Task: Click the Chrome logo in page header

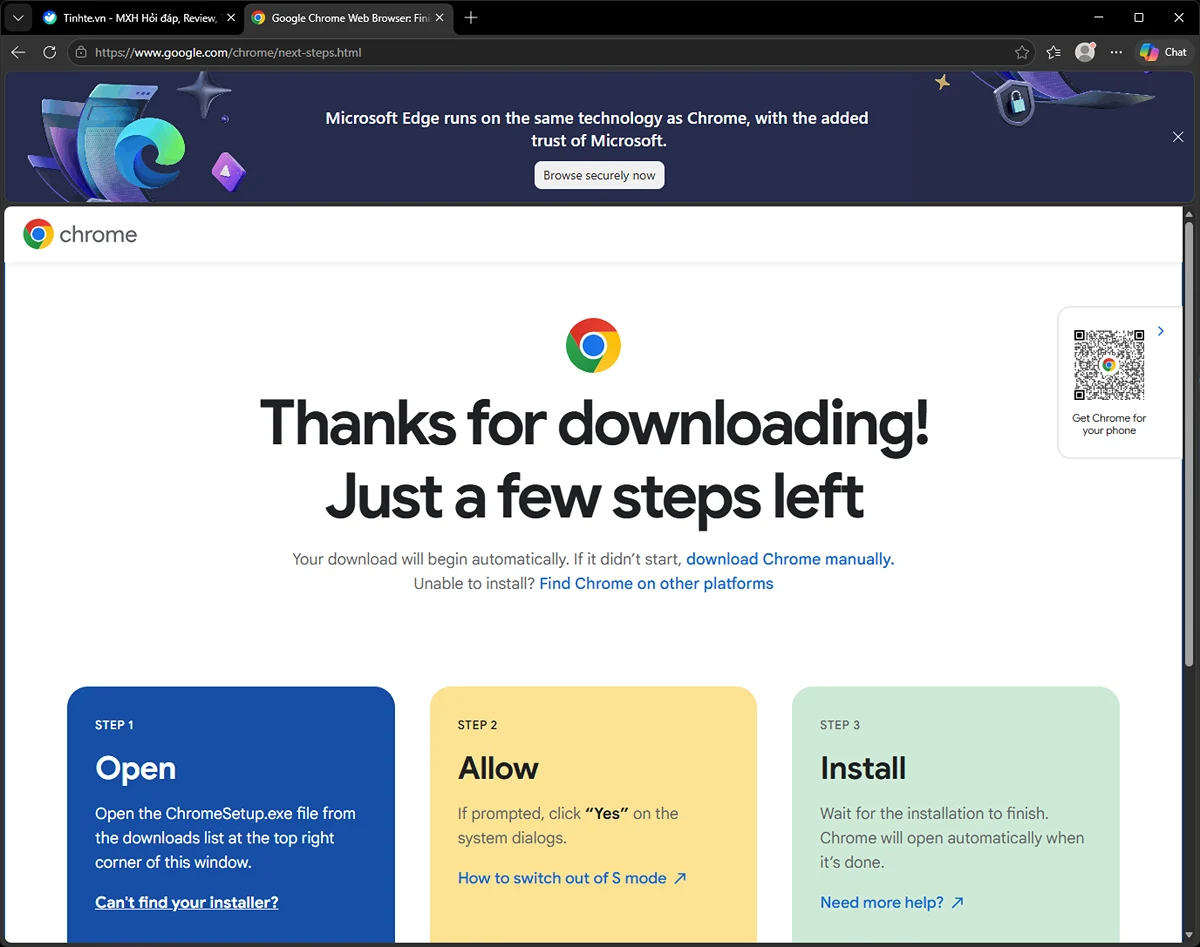Action: click(x=80, y=234)
